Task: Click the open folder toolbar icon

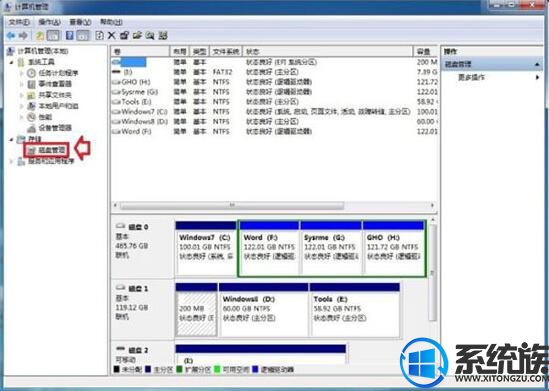Action: [x=137, y=35]
